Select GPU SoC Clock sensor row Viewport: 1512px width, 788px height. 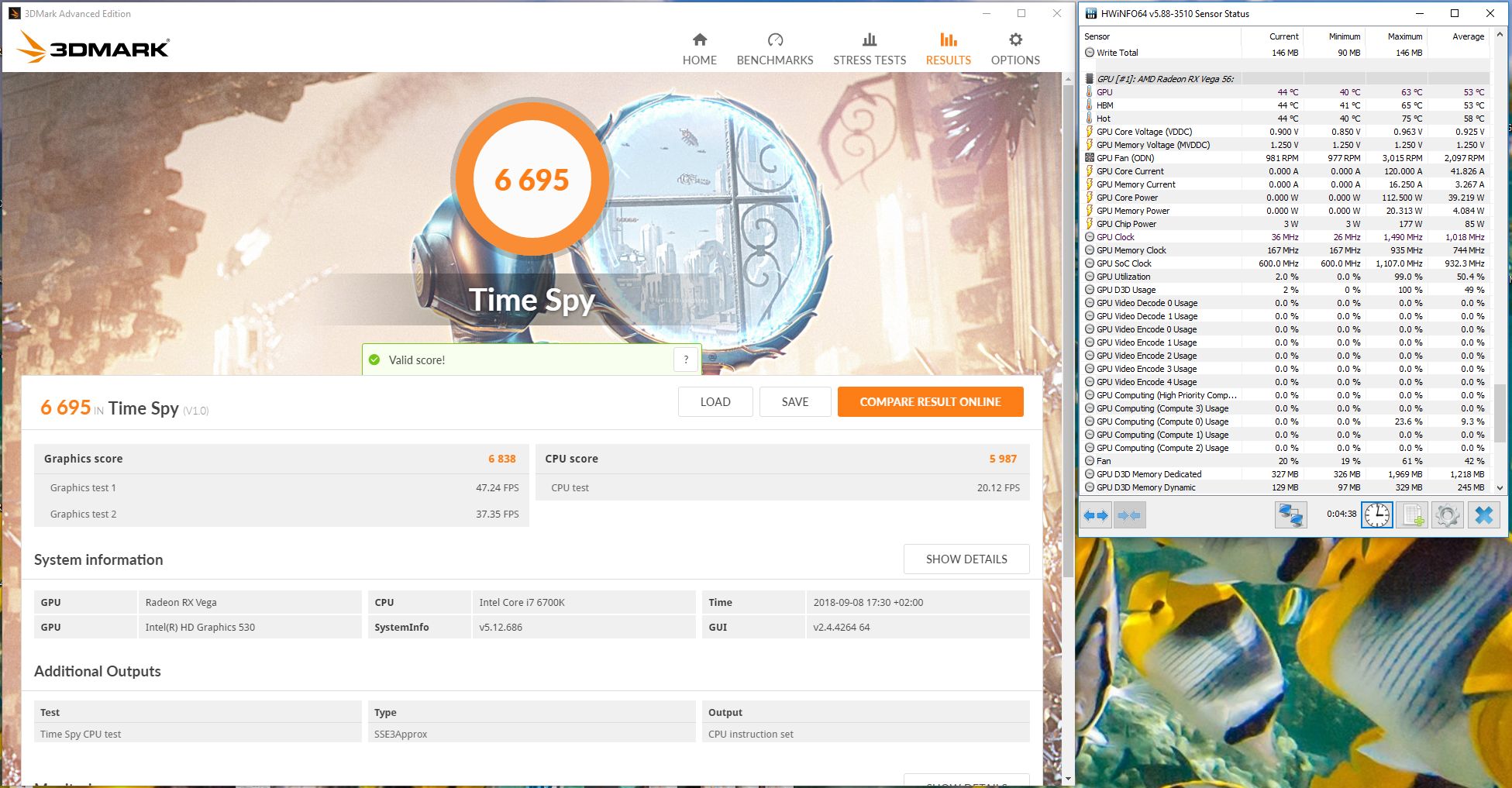[1285, 263]
